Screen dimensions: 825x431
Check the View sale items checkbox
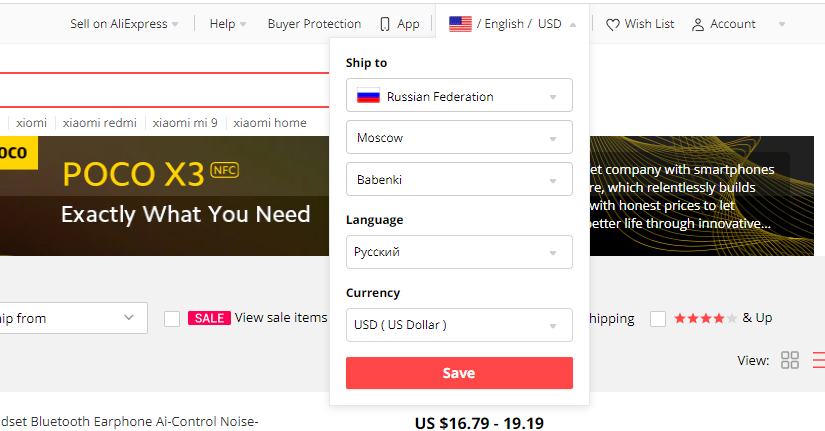172,318
